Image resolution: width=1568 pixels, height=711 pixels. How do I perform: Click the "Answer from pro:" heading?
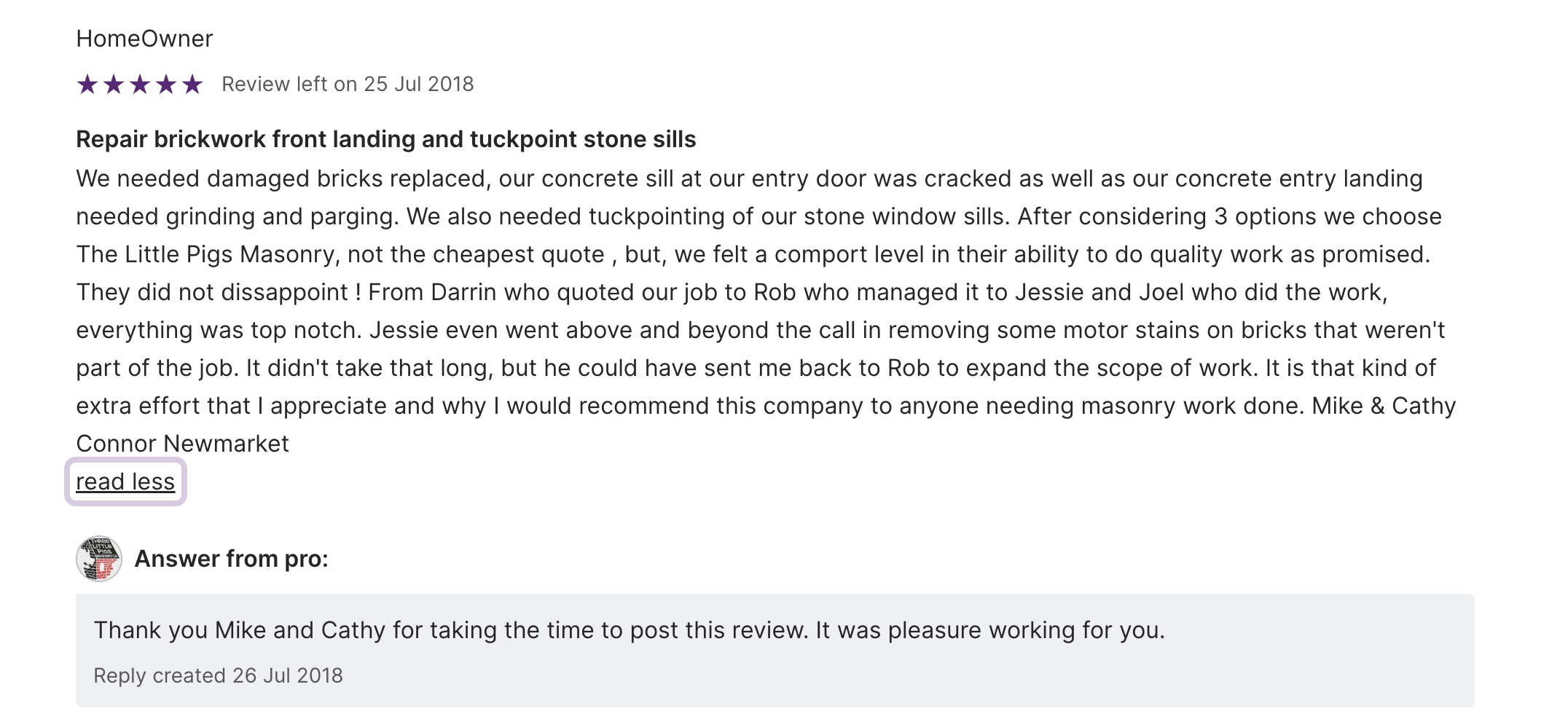click(232, 559)
